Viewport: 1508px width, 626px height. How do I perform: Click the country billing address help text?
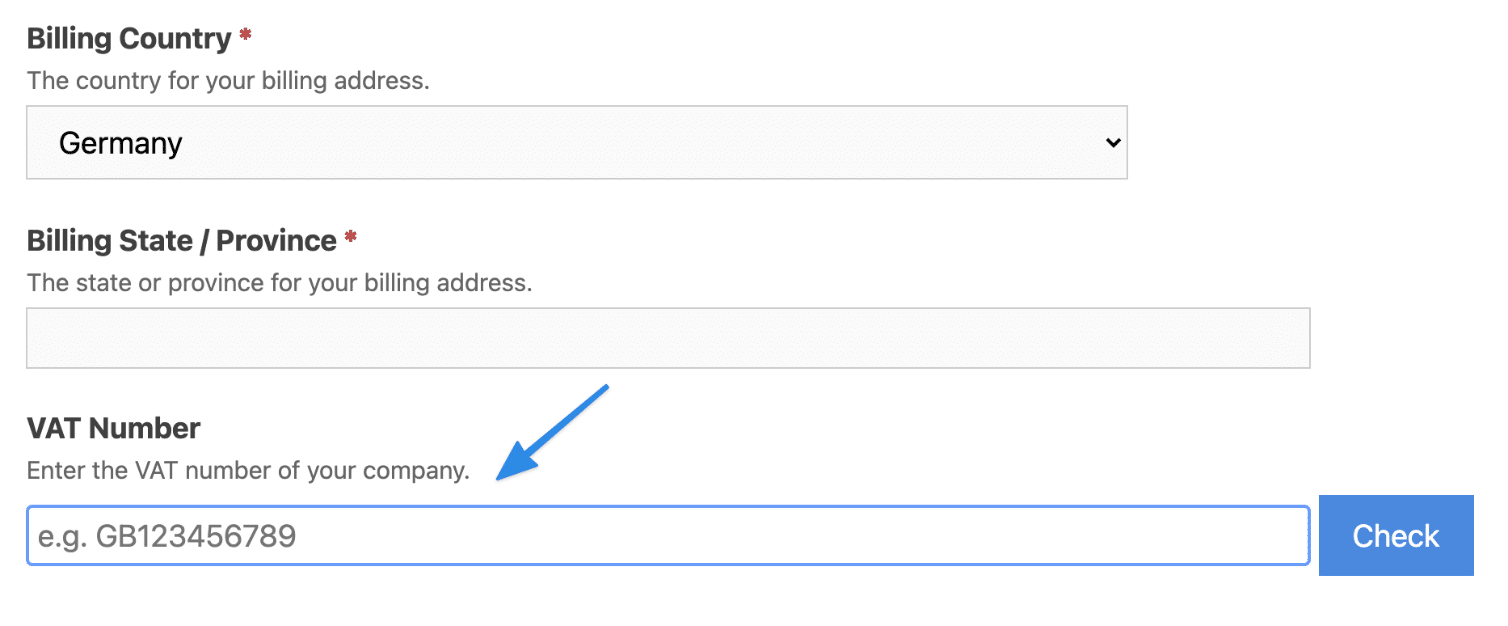[x=228, y=80]
